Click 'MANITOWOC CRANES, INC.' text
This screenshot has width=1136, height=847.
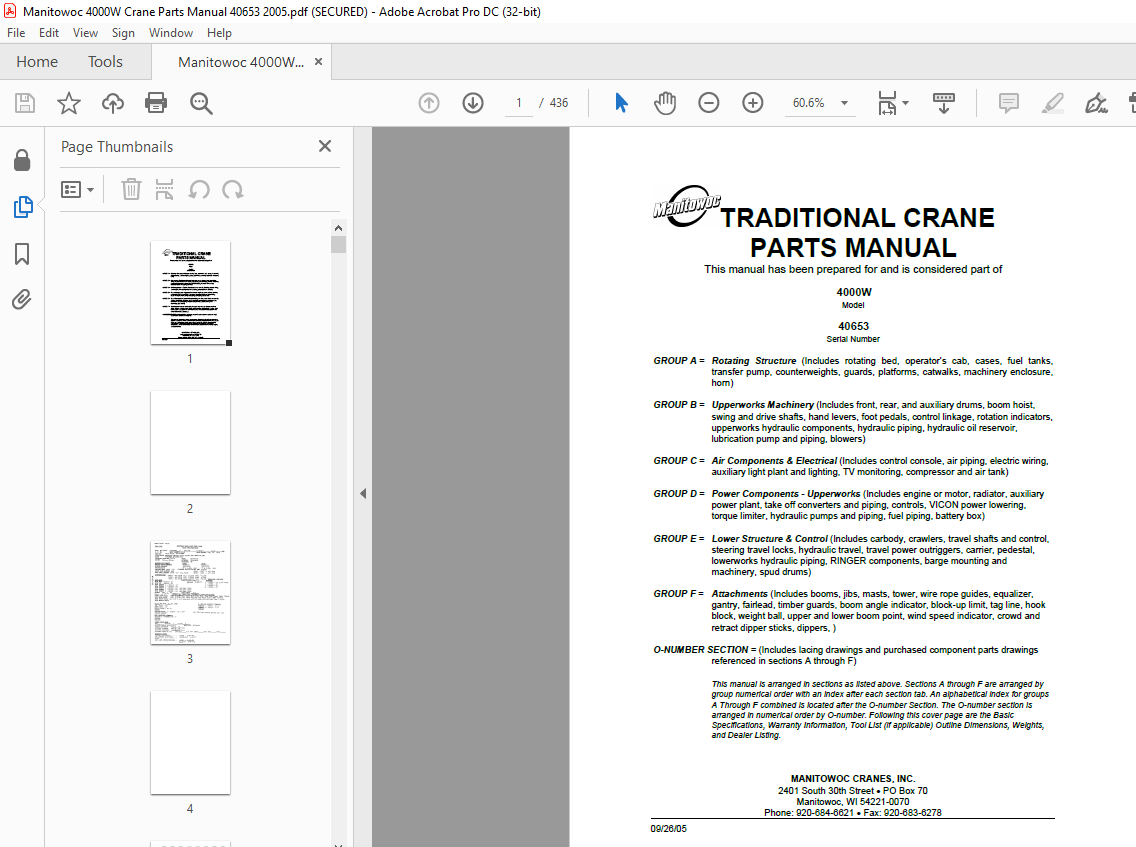coord(853,778)
